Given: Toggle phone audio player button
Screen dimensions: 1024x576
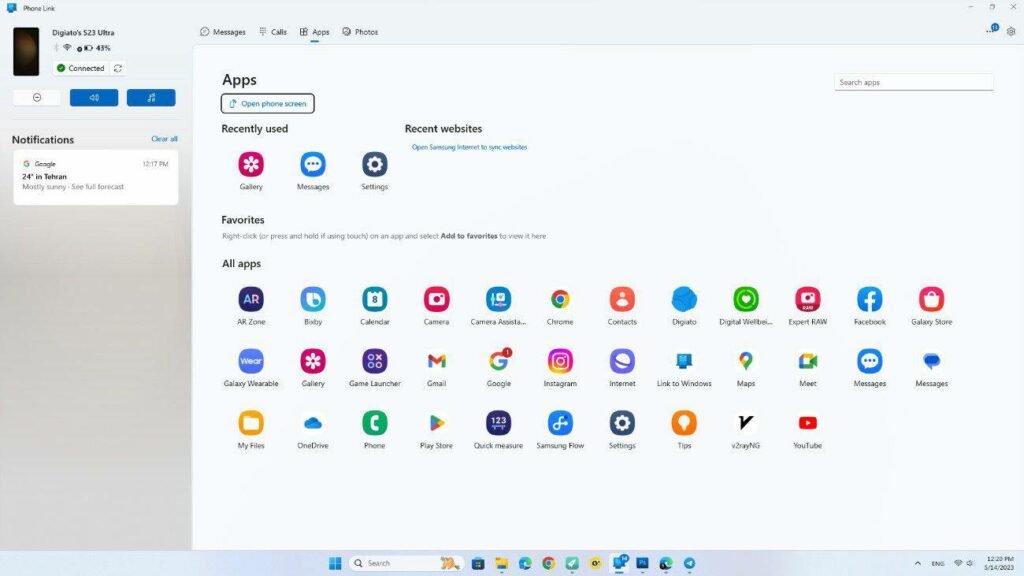Looking at the screenshot, I should pos(151,97).
